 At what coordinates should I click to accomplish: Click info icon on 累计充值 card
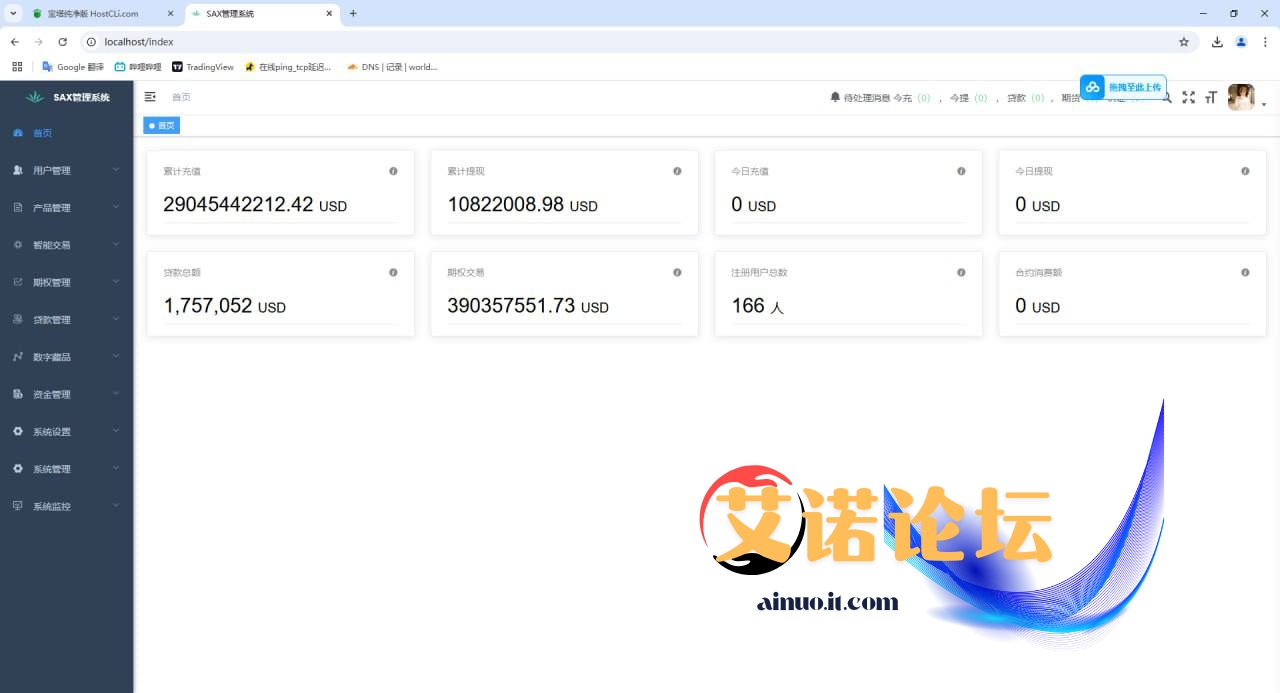[393, 171]
